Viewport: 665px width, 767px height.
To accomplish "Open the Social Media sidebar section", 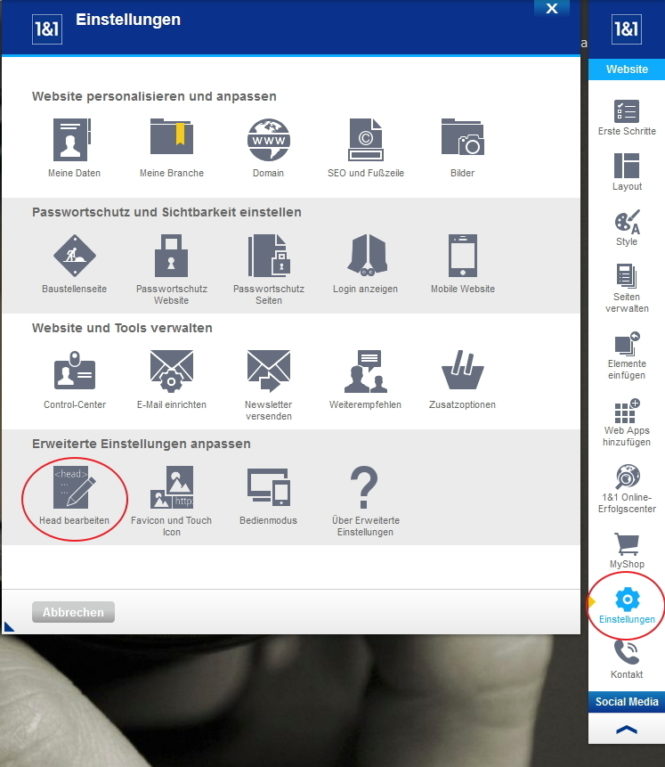I will [x=627, y=702].
